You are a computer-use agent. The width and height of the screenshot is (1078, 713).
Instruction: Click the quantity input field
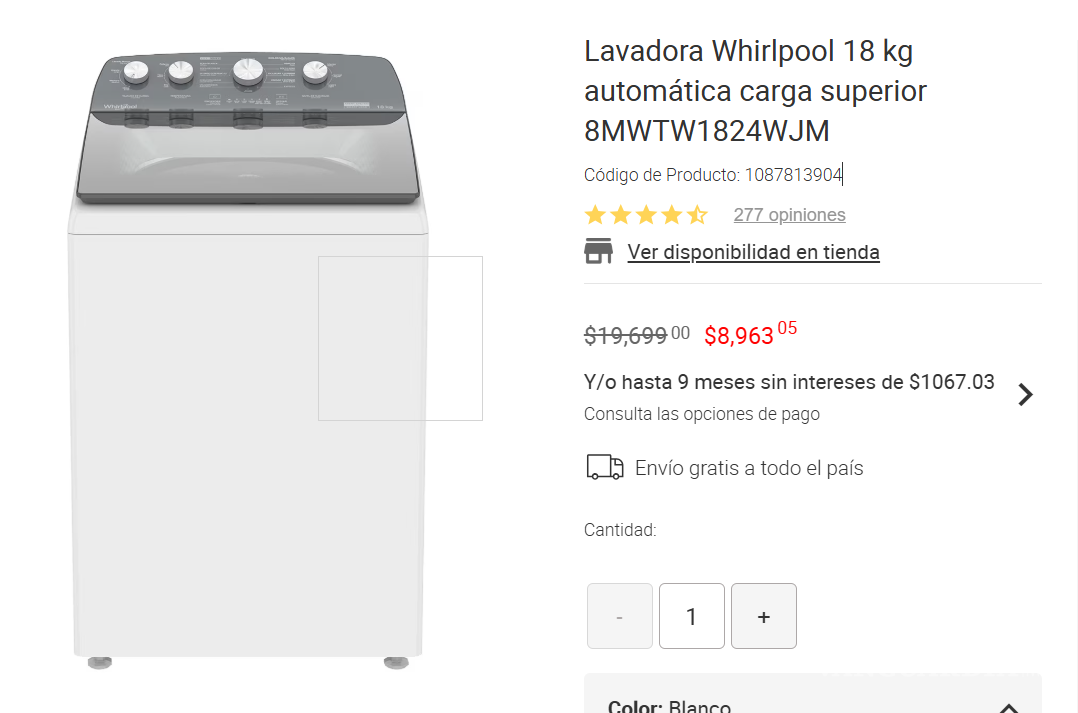coord(691,615)
